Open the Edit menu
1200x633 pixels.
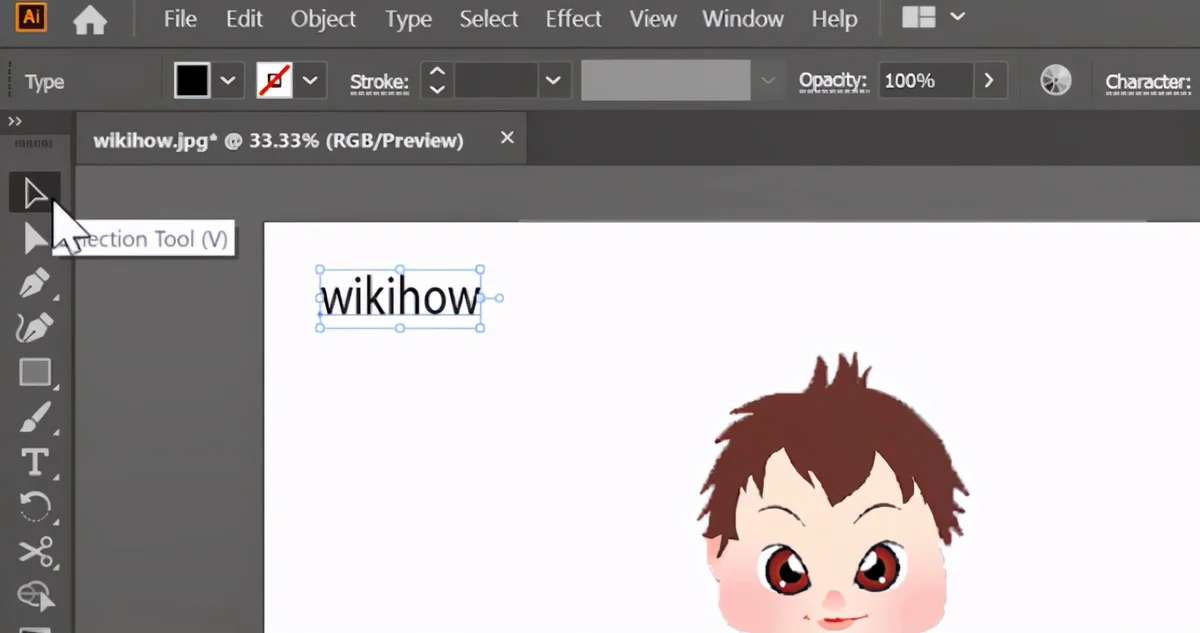[244, 19]
